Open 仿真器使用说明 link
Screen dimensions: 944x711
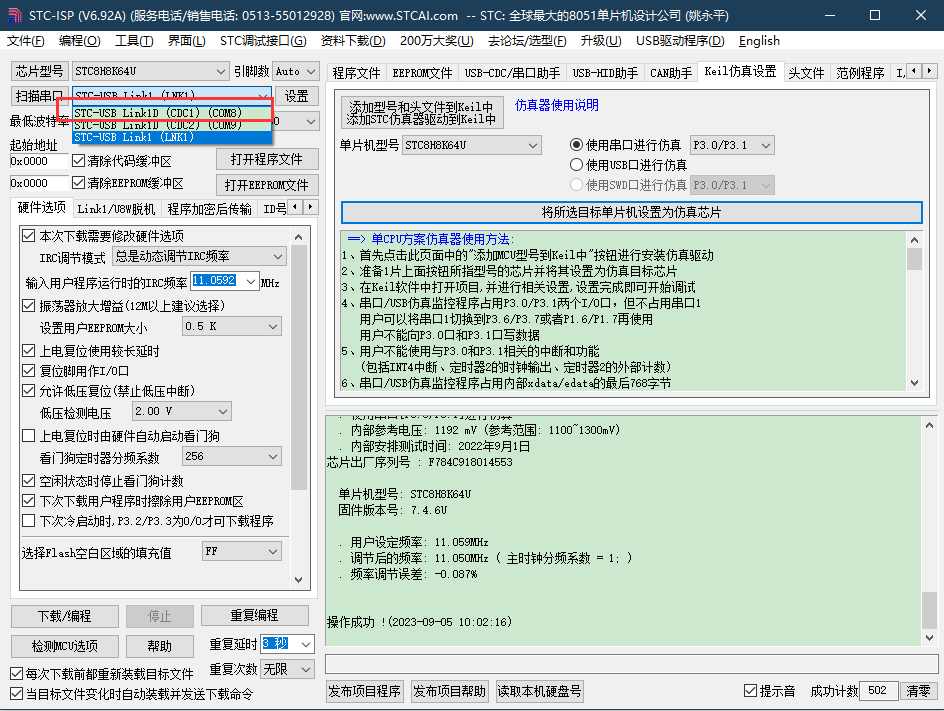(556, 105)
